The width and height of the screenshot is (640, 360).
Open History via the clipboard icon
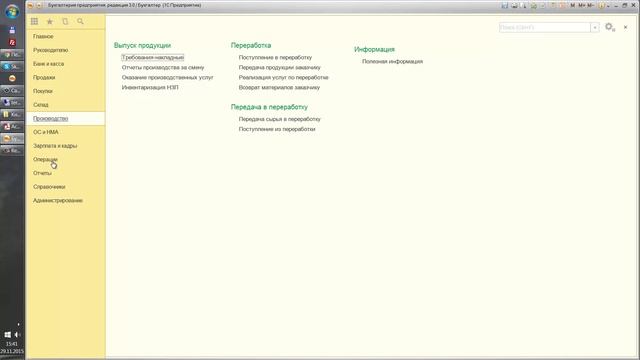tap(65, 21)
